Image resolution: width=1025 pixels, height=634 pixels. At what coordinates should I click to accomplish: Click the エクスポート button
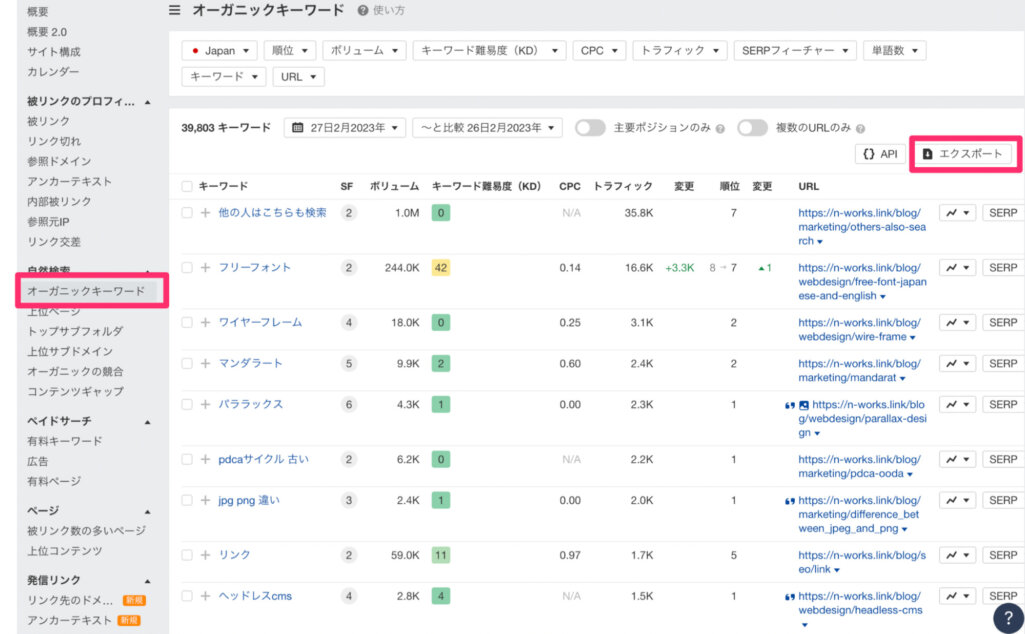click(962, 154)
